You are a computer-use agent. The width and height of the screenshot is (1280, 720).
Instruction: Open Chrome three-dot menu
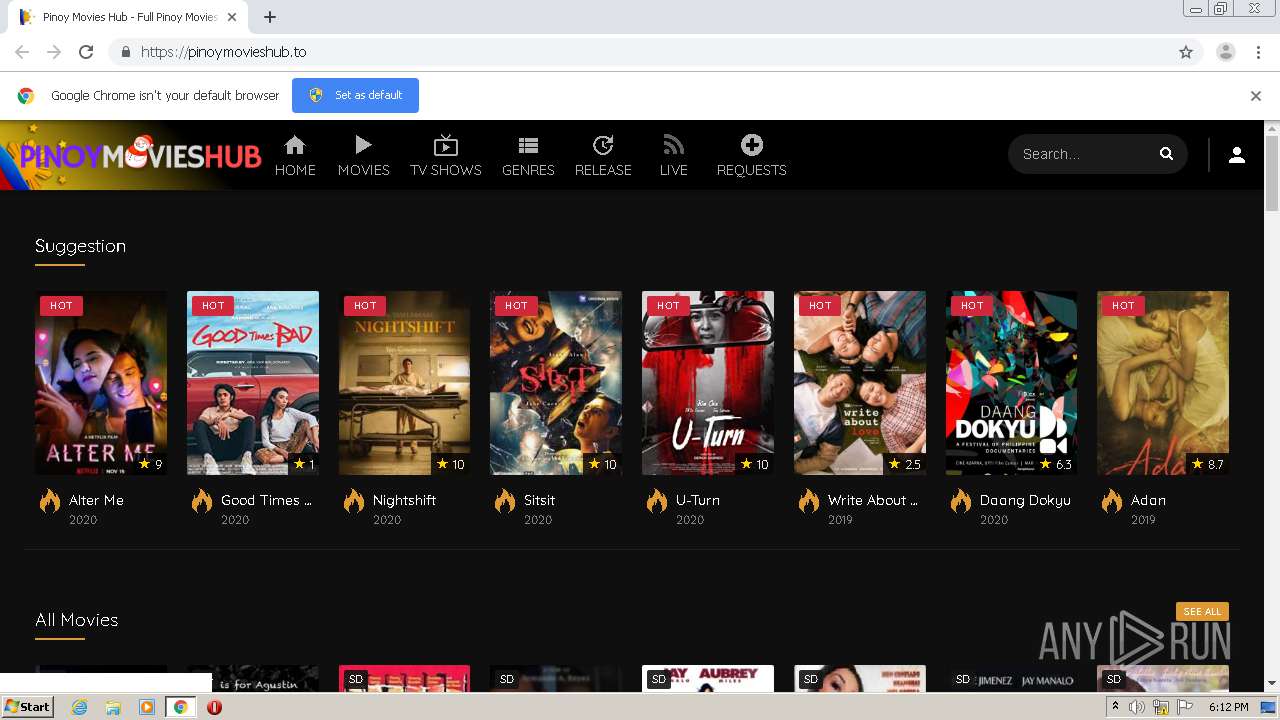pyautogui.click(x=1259, y=52)
